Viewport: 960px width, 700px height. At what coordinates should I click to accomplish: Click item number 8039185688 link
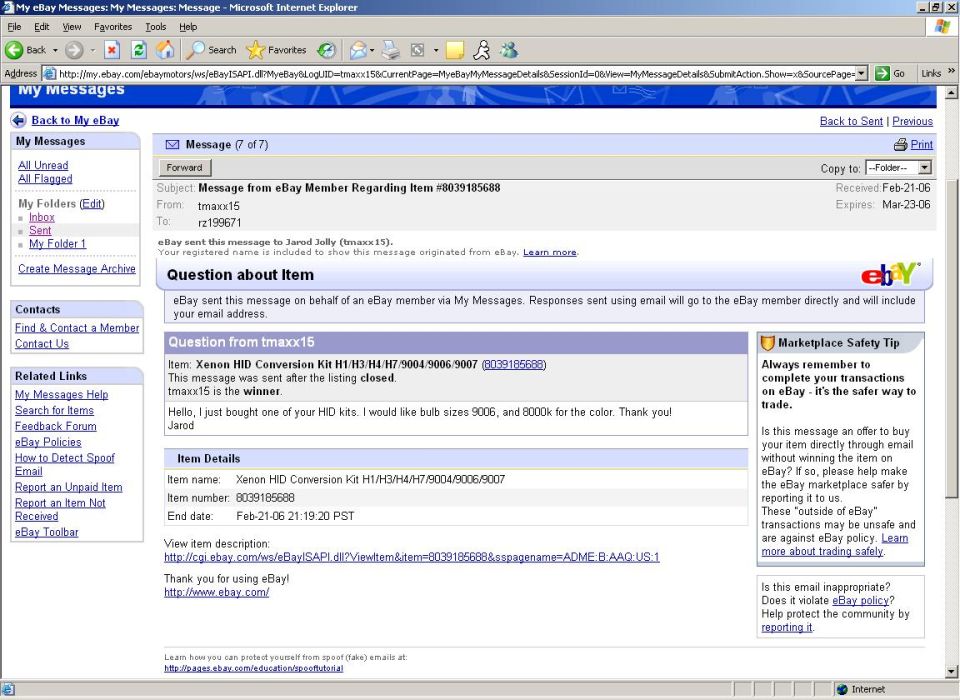pyautogui.click(x=514, y=364)
